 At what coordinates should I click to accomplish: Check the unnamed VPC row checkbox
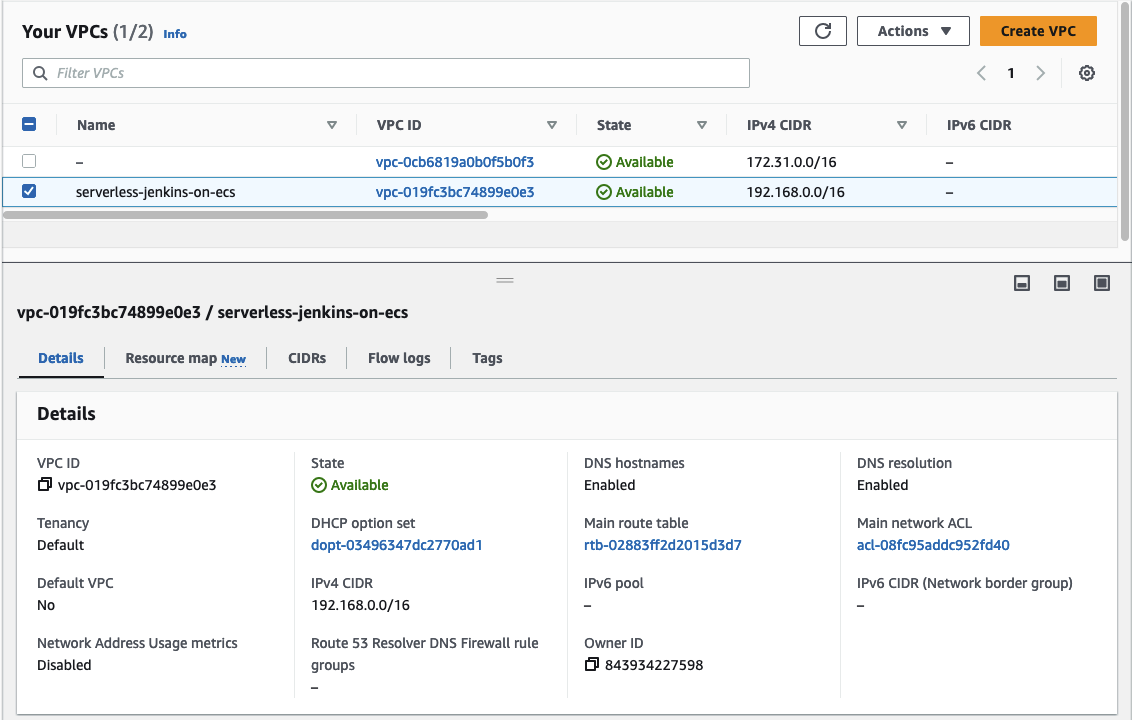tap(29, 161)
